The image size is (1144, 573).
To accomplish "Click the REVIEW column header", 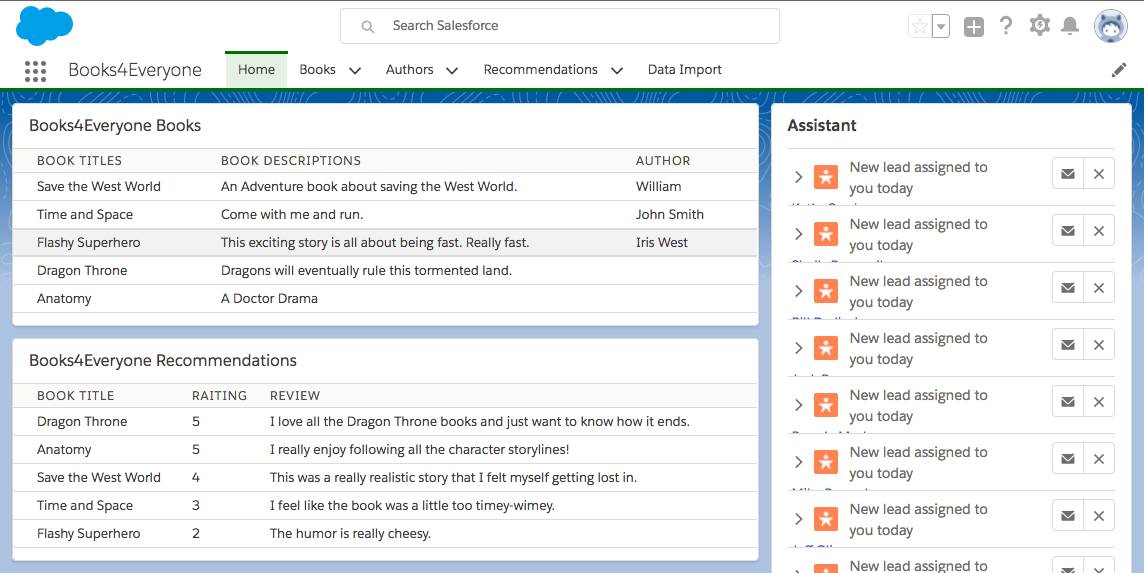I will (x=295, y=396).
